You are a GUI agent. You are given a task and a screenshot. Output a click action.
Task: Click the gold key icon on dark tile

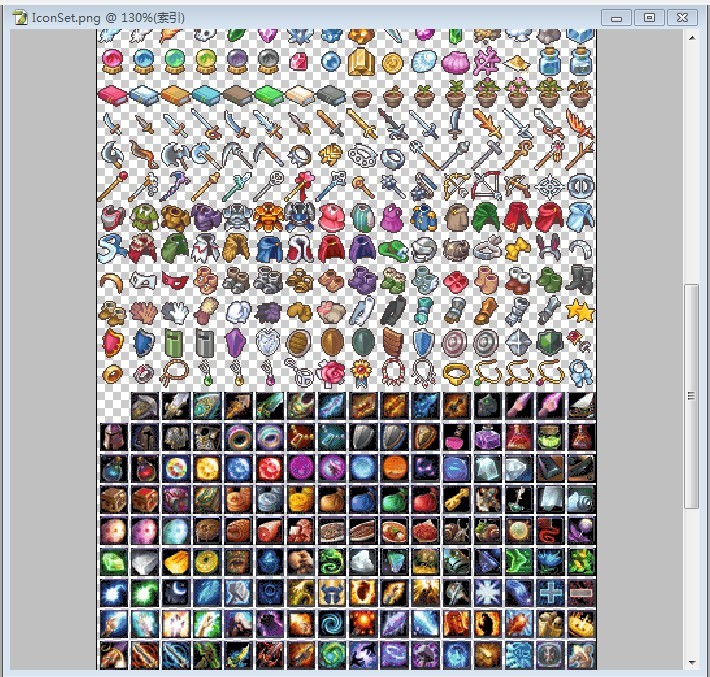457,499
